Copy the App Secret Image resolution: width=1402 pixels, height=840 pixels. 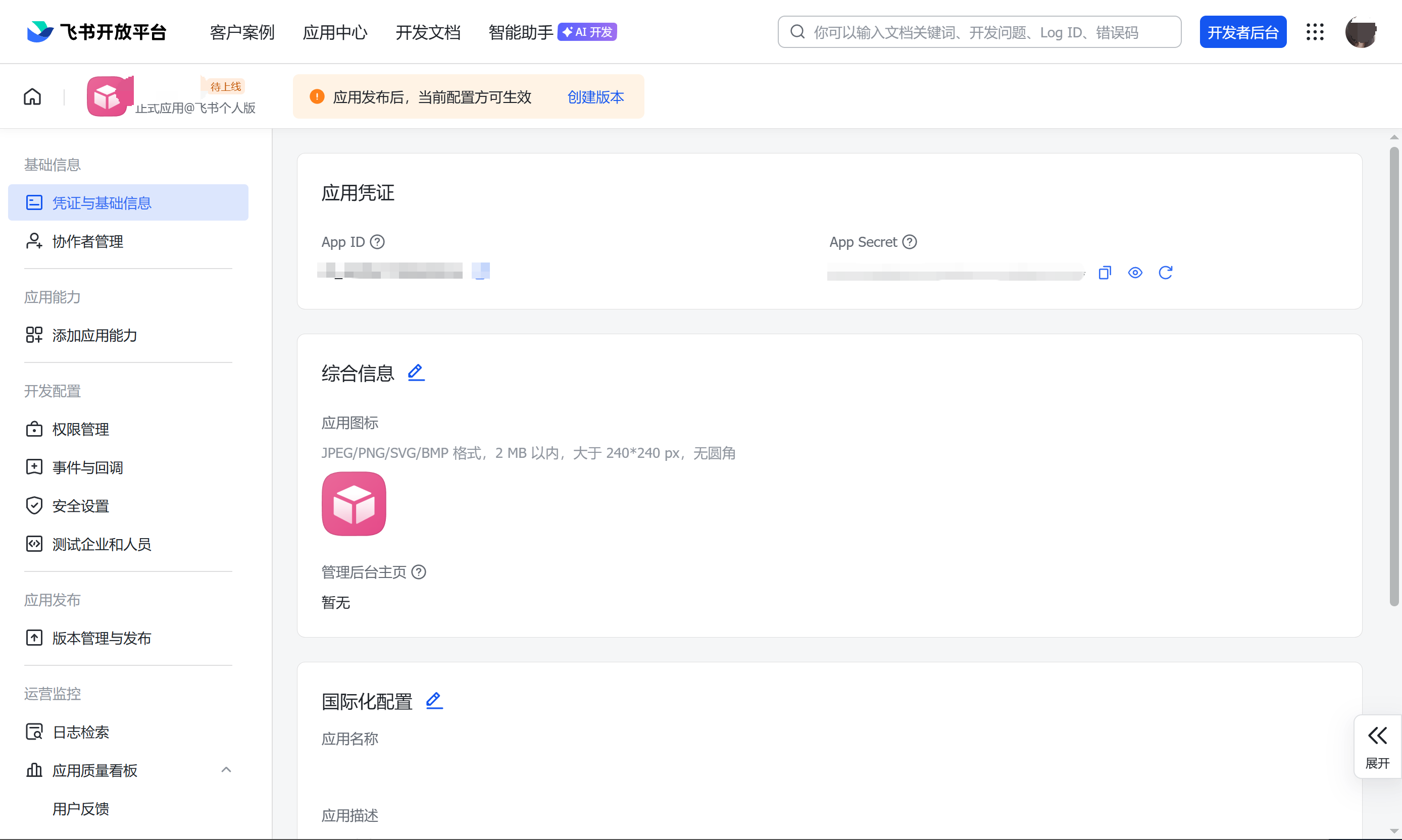(1105, 272)
